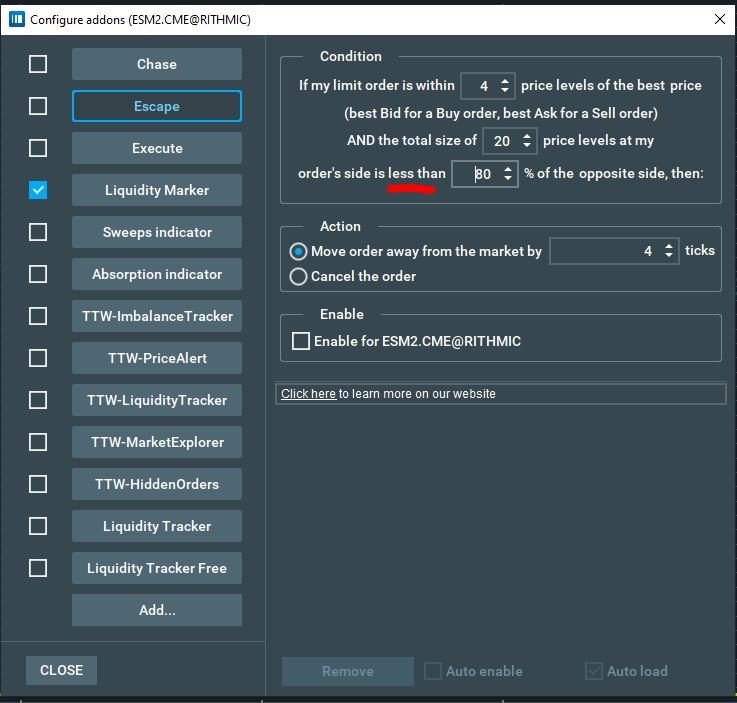Click the CLOSE button at bottom left
Screen dimensions: 737x703
pyautogui.click(x=61, y=670)
